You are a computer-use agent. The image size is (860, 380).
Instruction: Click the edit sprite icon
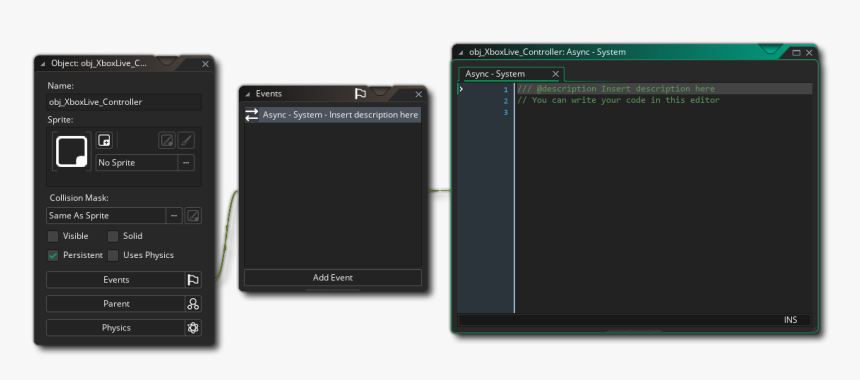tap(167, 140)
